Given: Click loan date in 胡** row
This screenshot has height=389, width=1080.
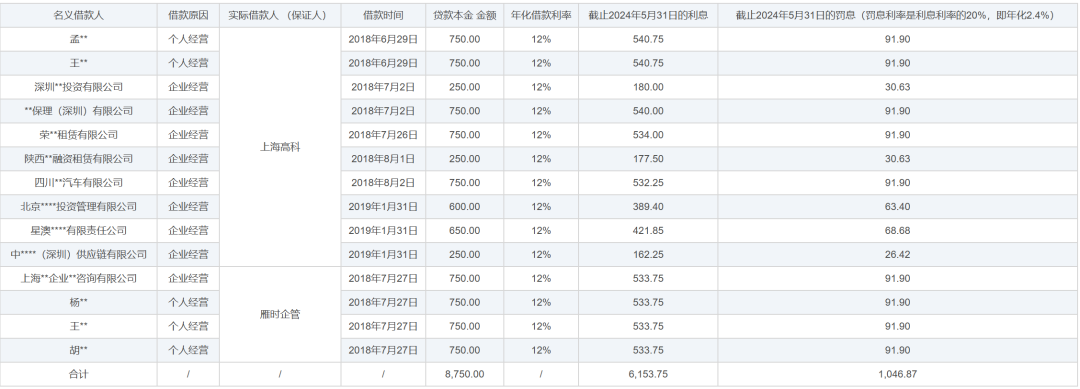Looking at the screenshot, I should tap(383, 350).
